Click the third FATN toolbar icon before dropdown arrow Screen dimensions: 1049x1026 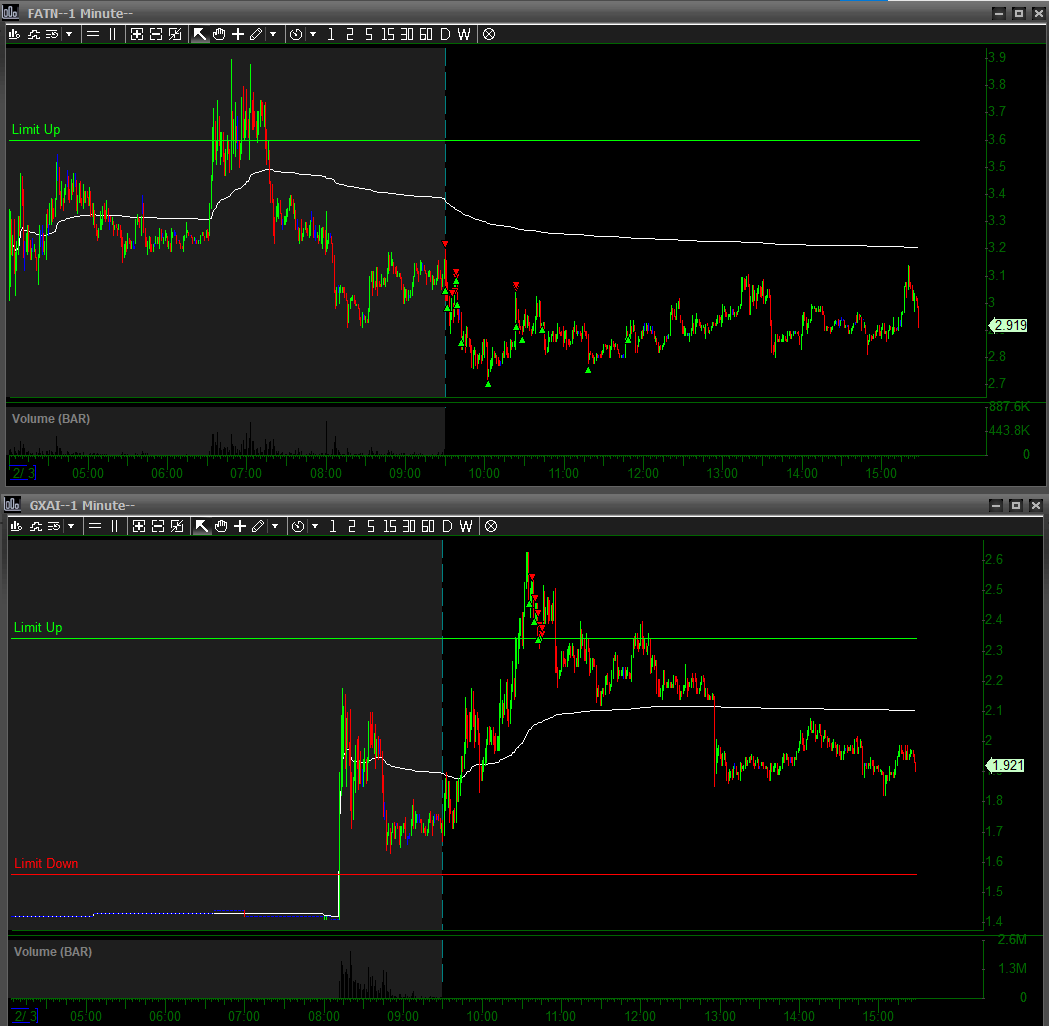(x=52, y=34)
